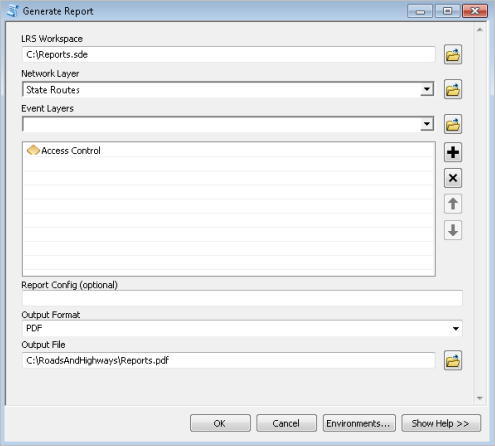Click scrollbar down arrow
Screen dimensions: 495x446
pyautogui.click(x=480, y=398)
